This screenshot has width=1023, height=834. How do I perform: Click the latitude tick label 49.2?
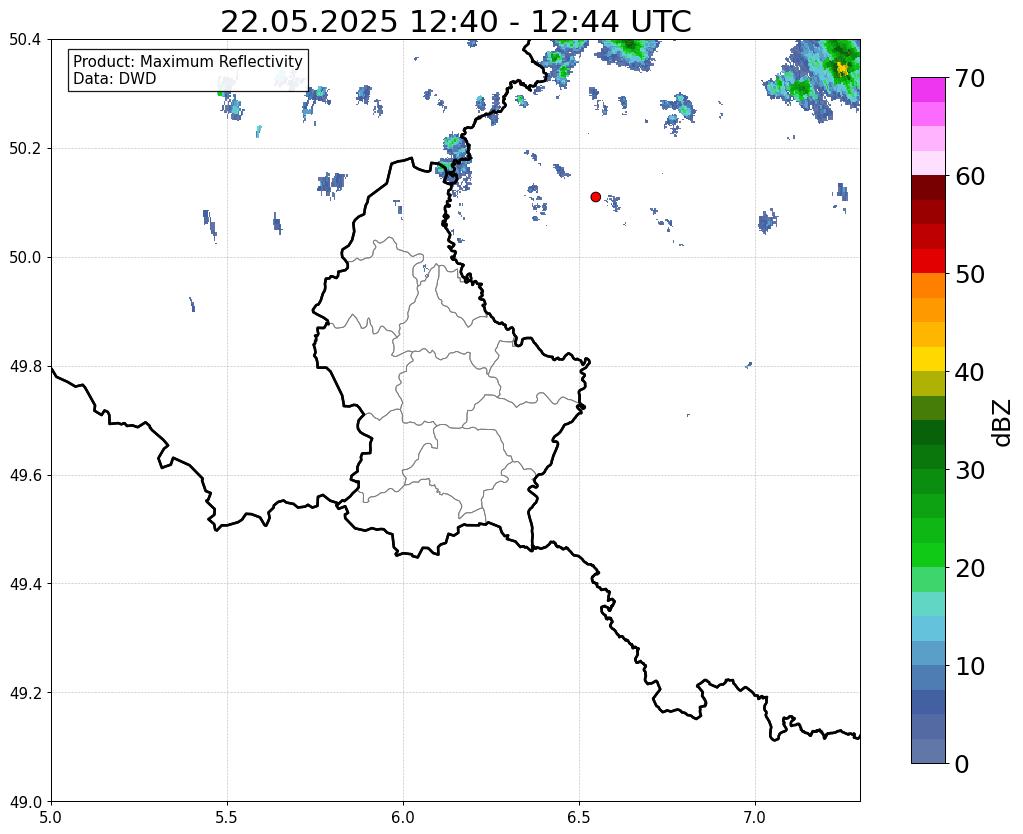coord(25,693)
